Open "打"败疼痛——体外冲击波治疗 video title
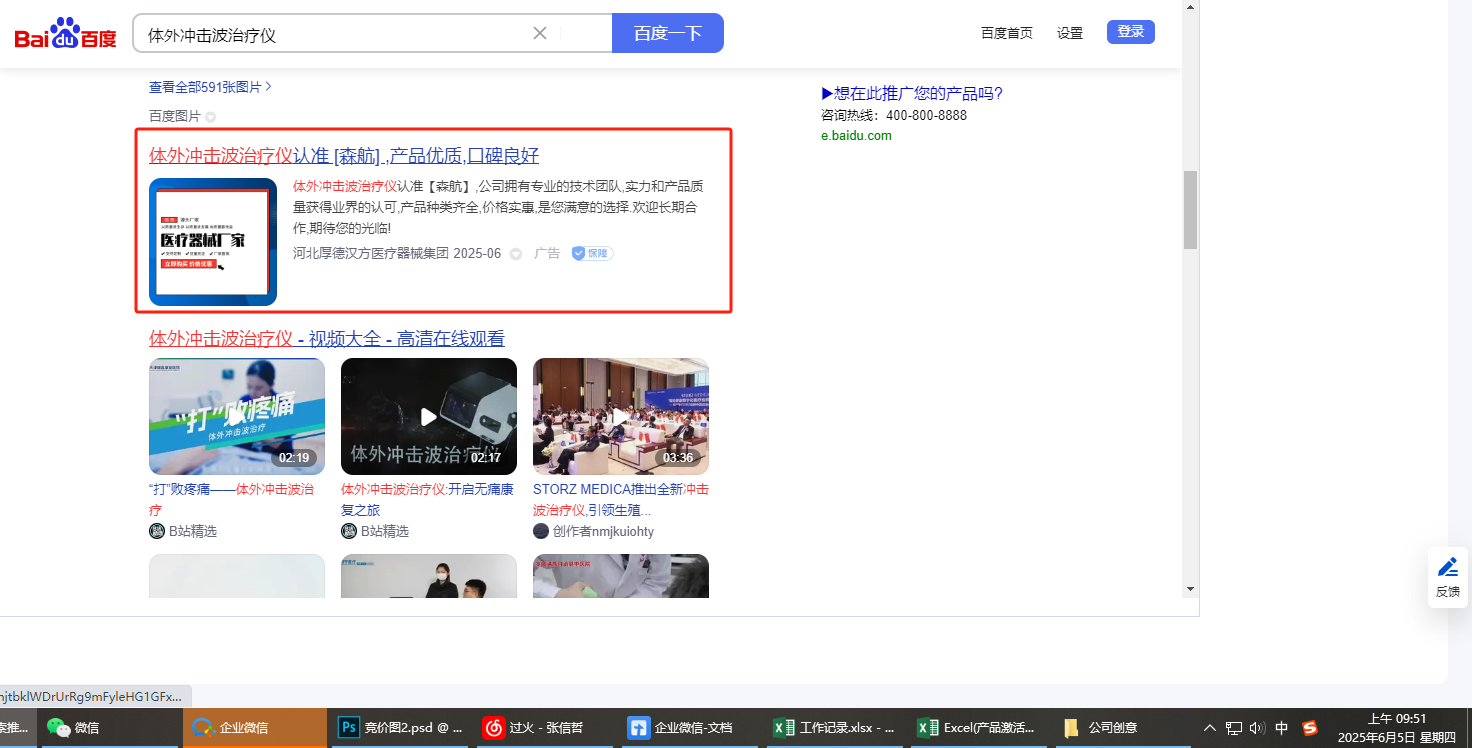This screenshot has height=748, width=1472. pyautogui.click(x=231, y=499)
